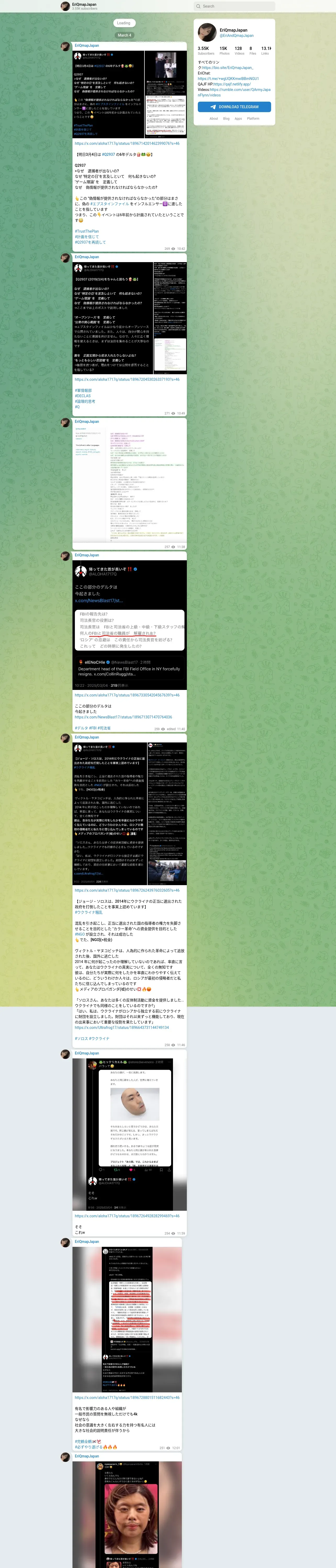Click the #ウクライナ極乱 hashtag below Soros post

click(x=89, y=912)
